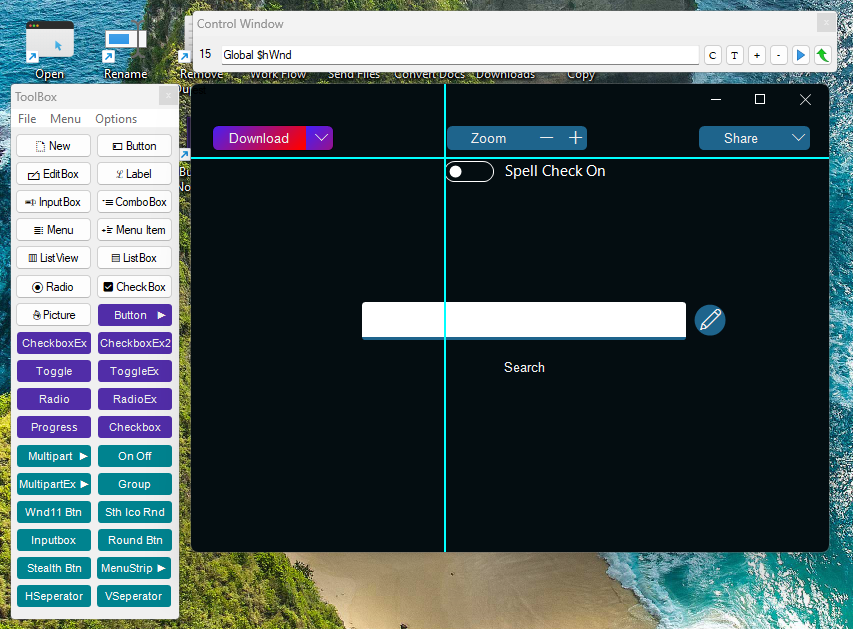Click the Progress tool
The image size is (853, 629).
pyautogui.click(x=54, y=427)
